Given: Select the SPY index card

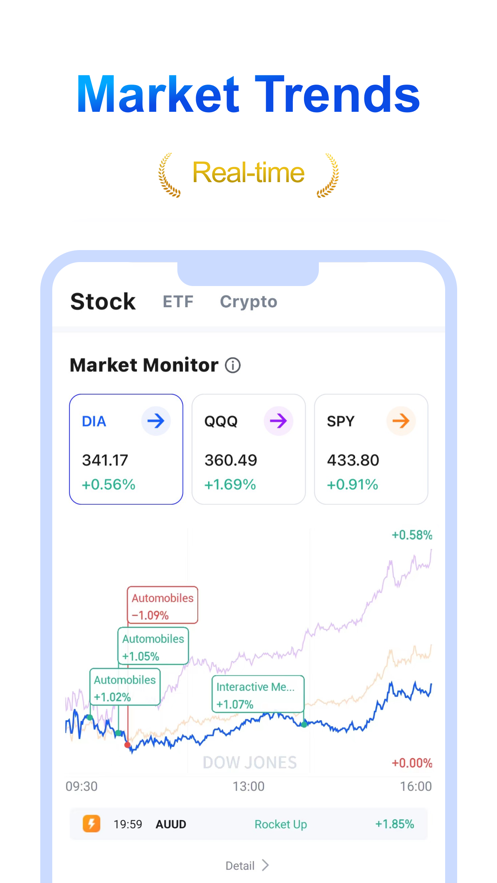Looking at the screenshot, I should click(371, 449).
